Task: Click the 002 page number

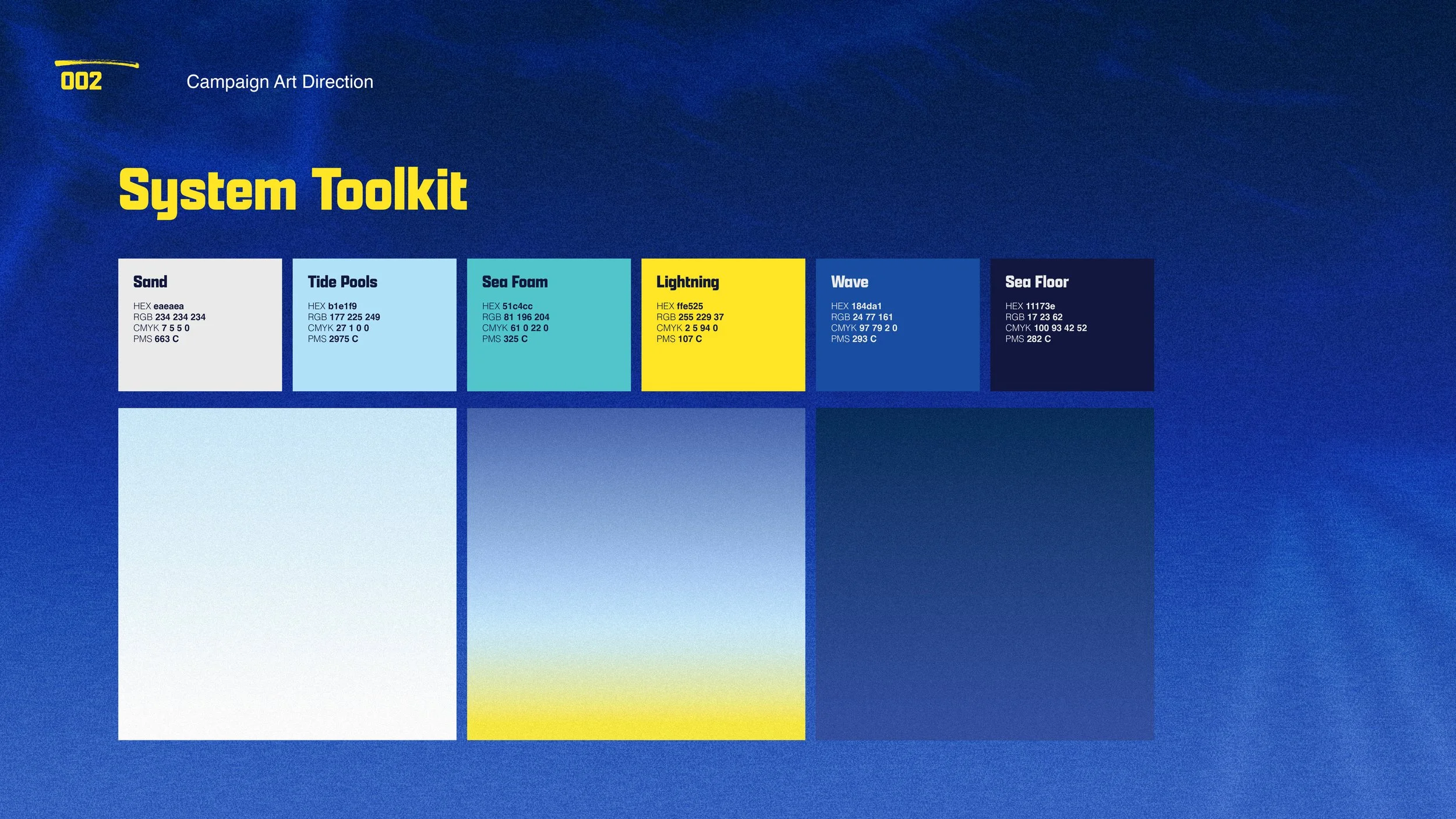Action: pos(81,82)
